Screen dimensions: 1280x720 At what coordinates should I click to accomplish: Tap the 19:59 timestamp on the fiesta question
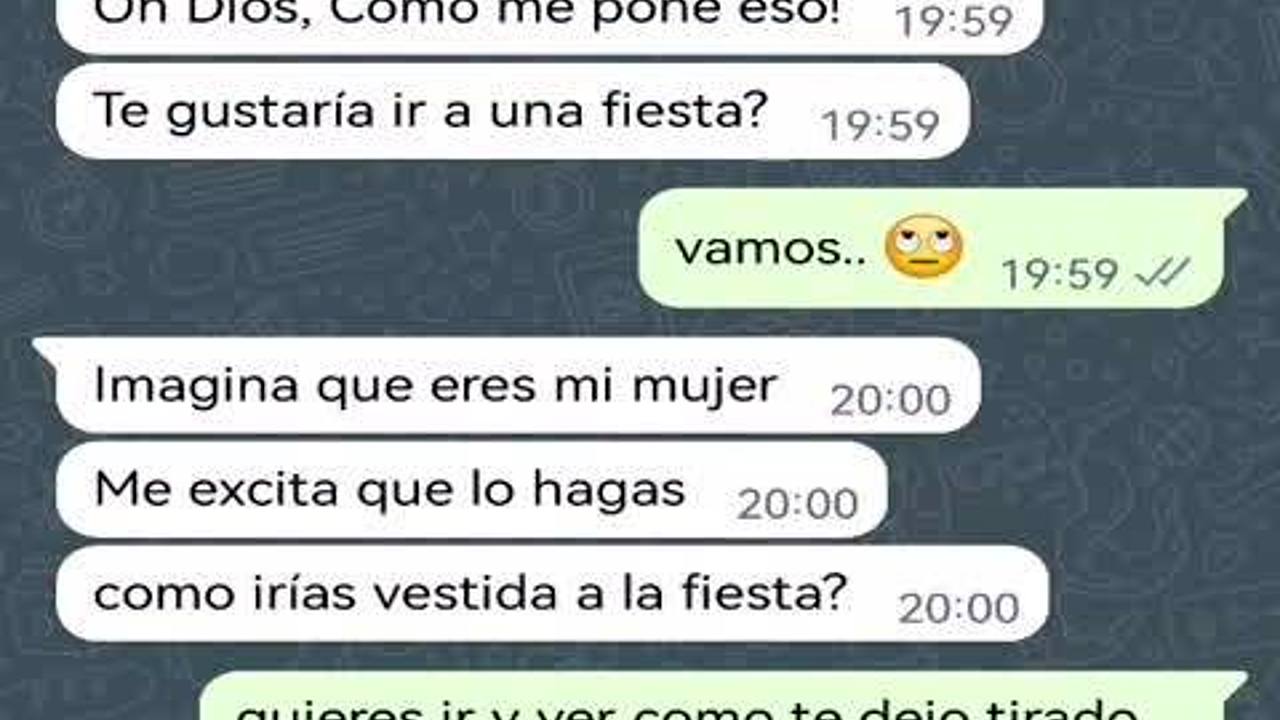(880, 125)
